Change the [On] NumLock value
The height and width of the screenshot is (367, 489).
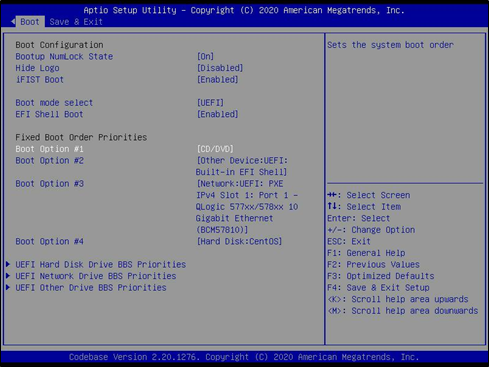coord(205,56)
